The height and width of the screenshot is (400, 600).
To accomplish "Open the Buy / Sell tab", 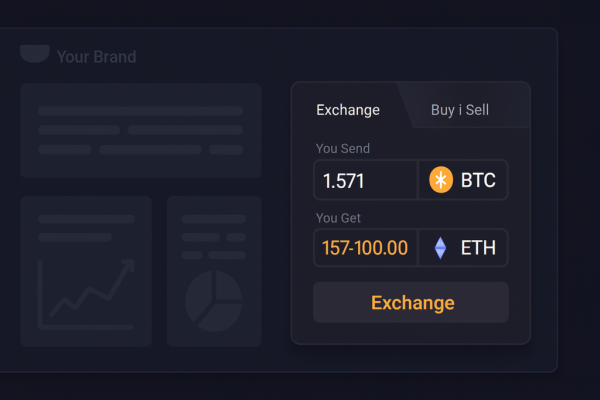I will [459, 110].
